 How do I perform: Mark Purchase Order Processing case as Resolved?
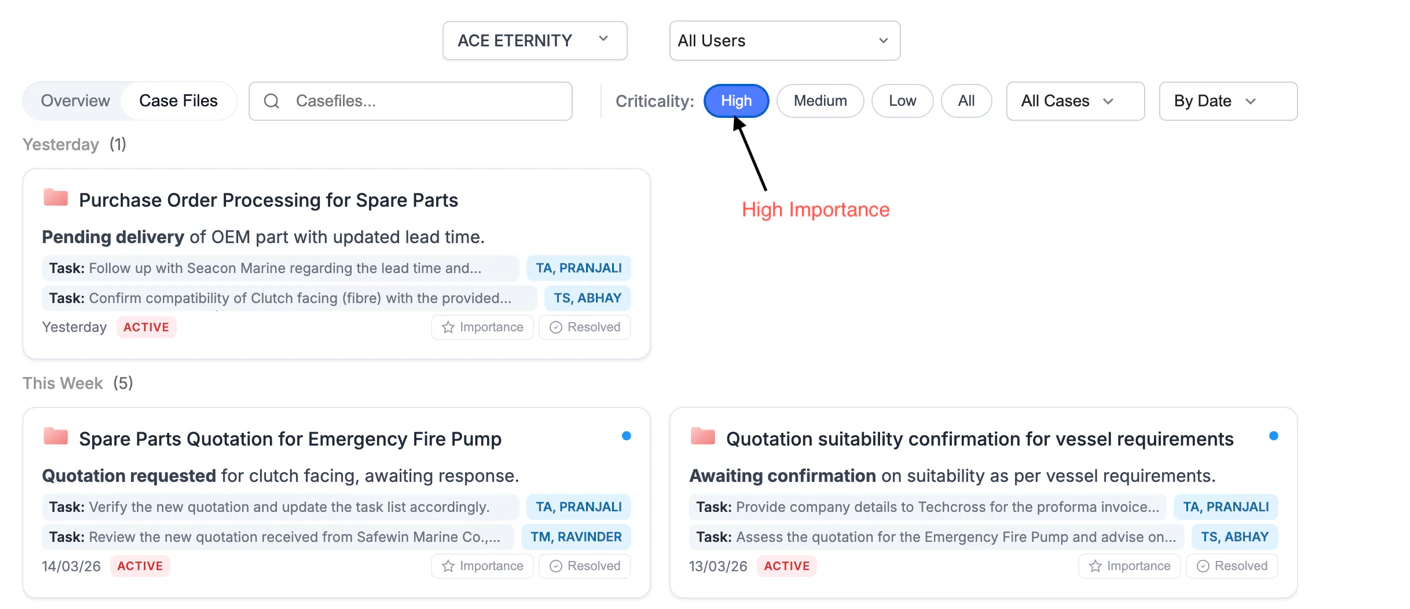[x=585, y=327]
